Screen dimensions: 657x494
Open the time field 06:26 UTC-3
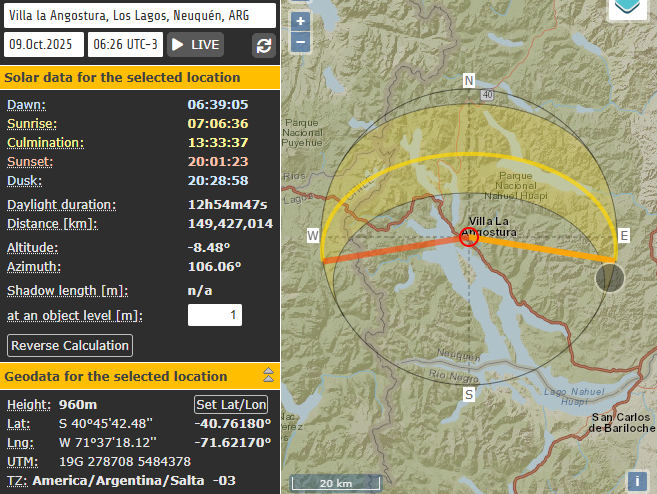coord(125,45)
